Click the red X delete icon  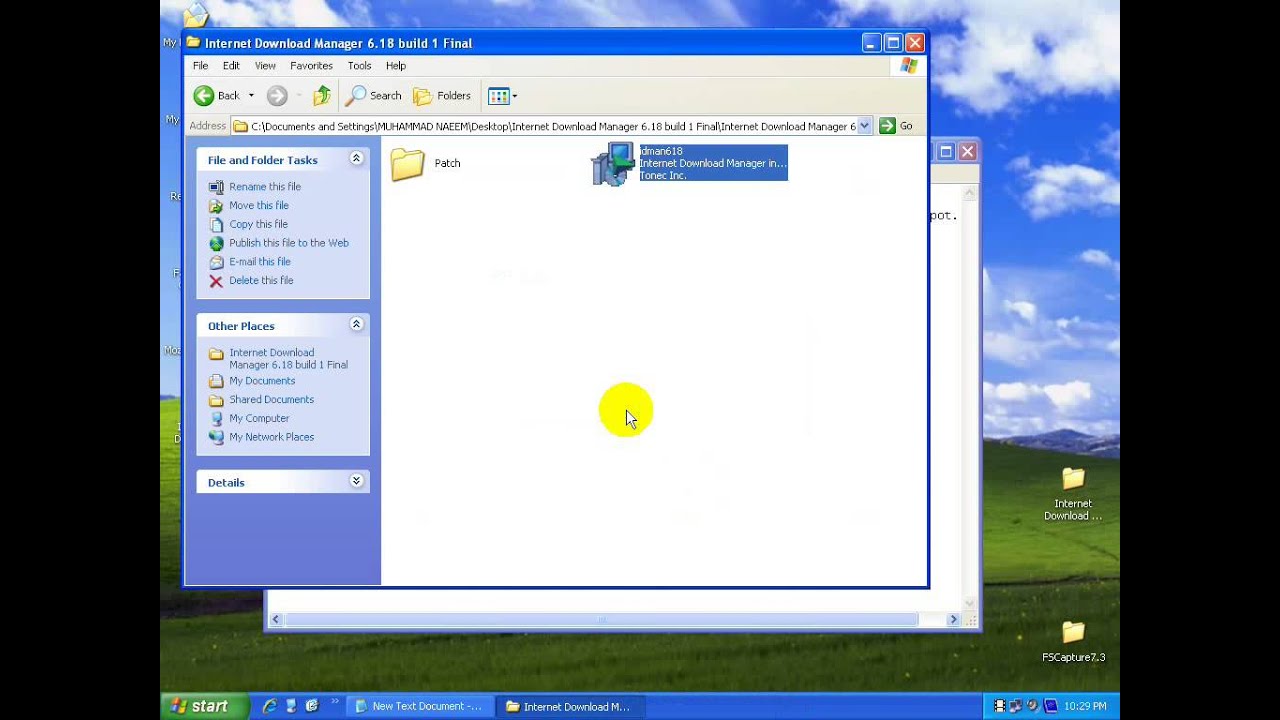click(216, 281)
